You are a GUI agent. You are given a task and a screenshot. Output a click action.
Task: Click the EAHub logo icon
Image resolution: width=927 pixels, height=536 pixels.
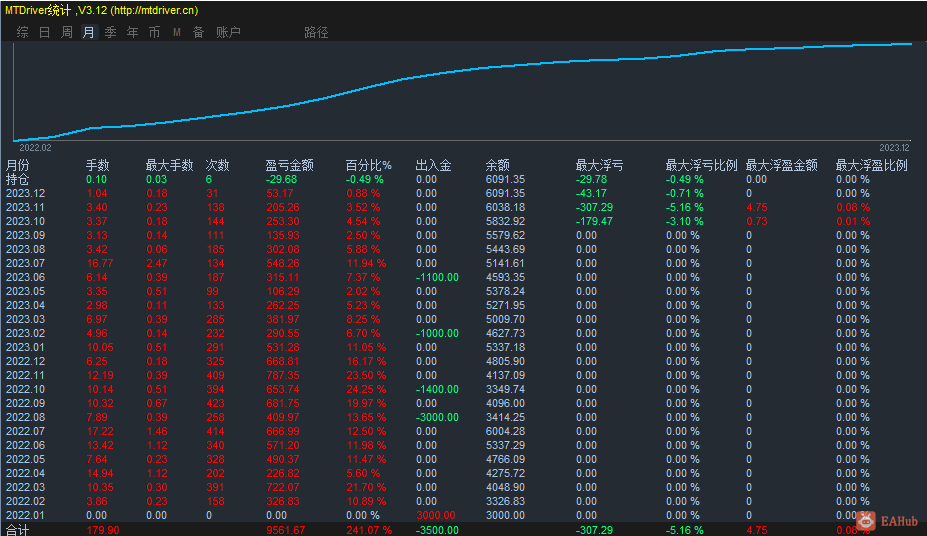pos(867,521)
